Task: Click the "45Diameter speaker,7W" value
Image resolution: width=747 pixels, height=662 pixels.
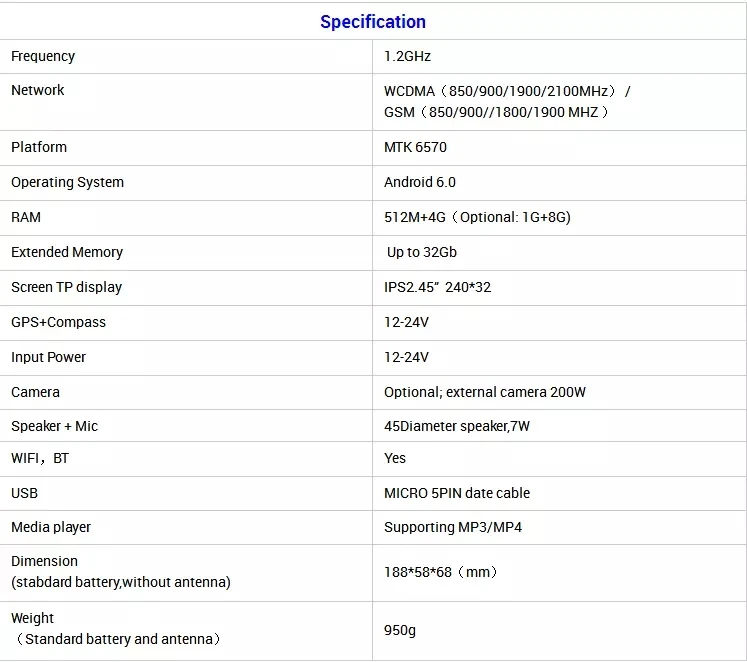Action: click(457, 426)
